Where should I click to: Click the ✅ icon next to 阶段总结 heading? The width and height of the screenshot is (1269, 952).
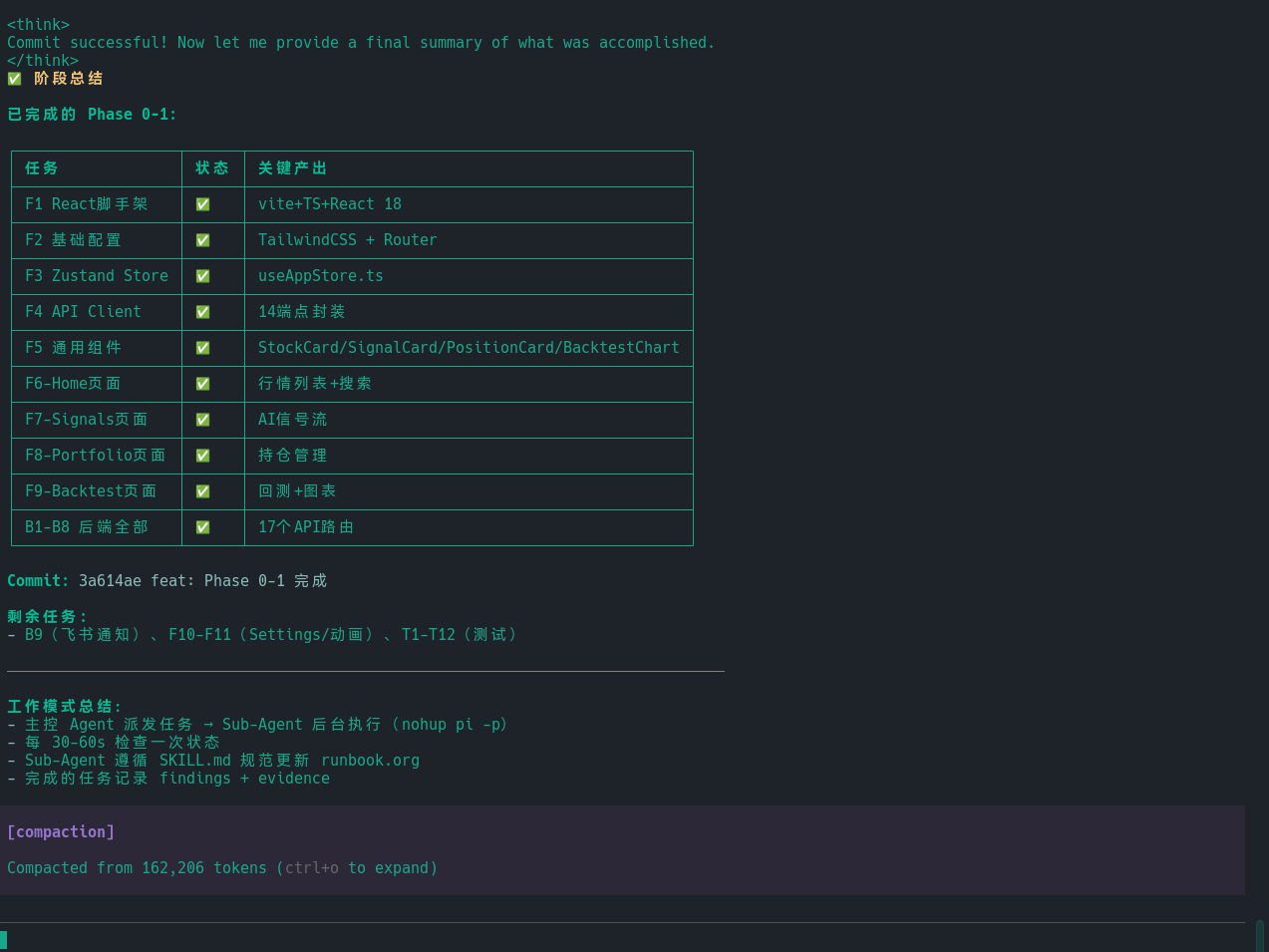coord(14,78)
